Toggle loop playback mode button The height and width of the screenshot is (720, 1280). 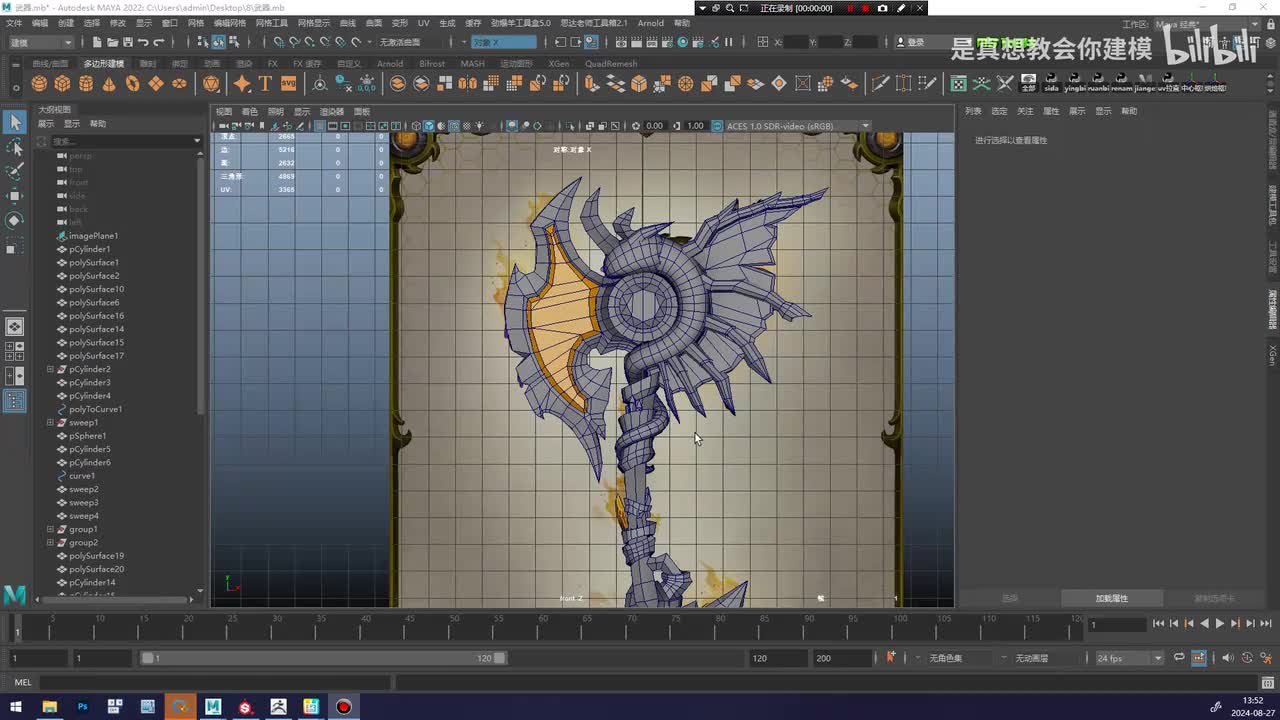[1179, 657]
